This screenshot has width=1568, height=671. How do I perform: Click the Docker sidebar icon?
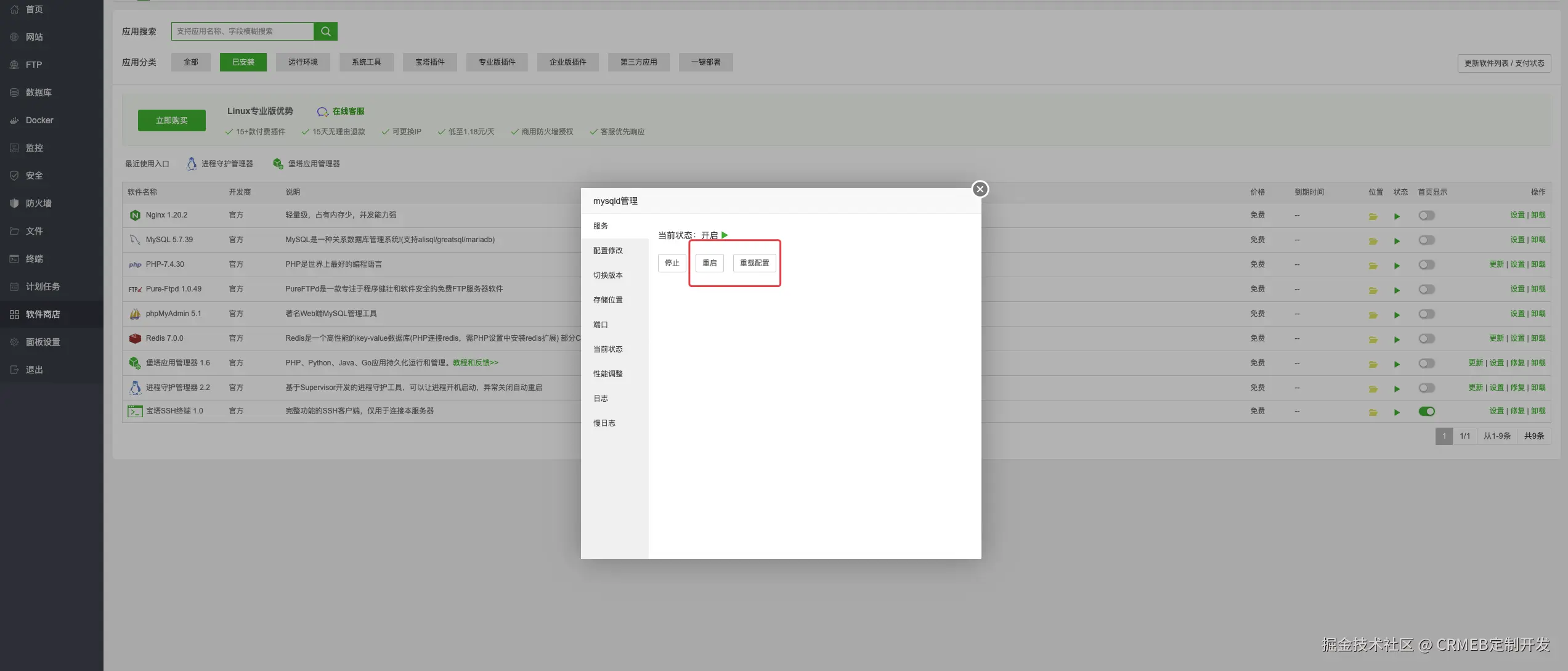tap(14, 120)
